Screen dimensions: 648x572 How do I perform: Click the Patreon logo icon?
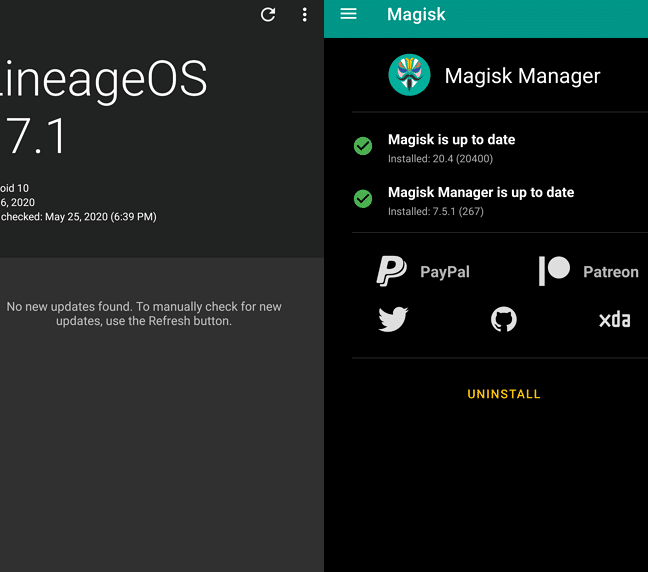coord(554,271)
